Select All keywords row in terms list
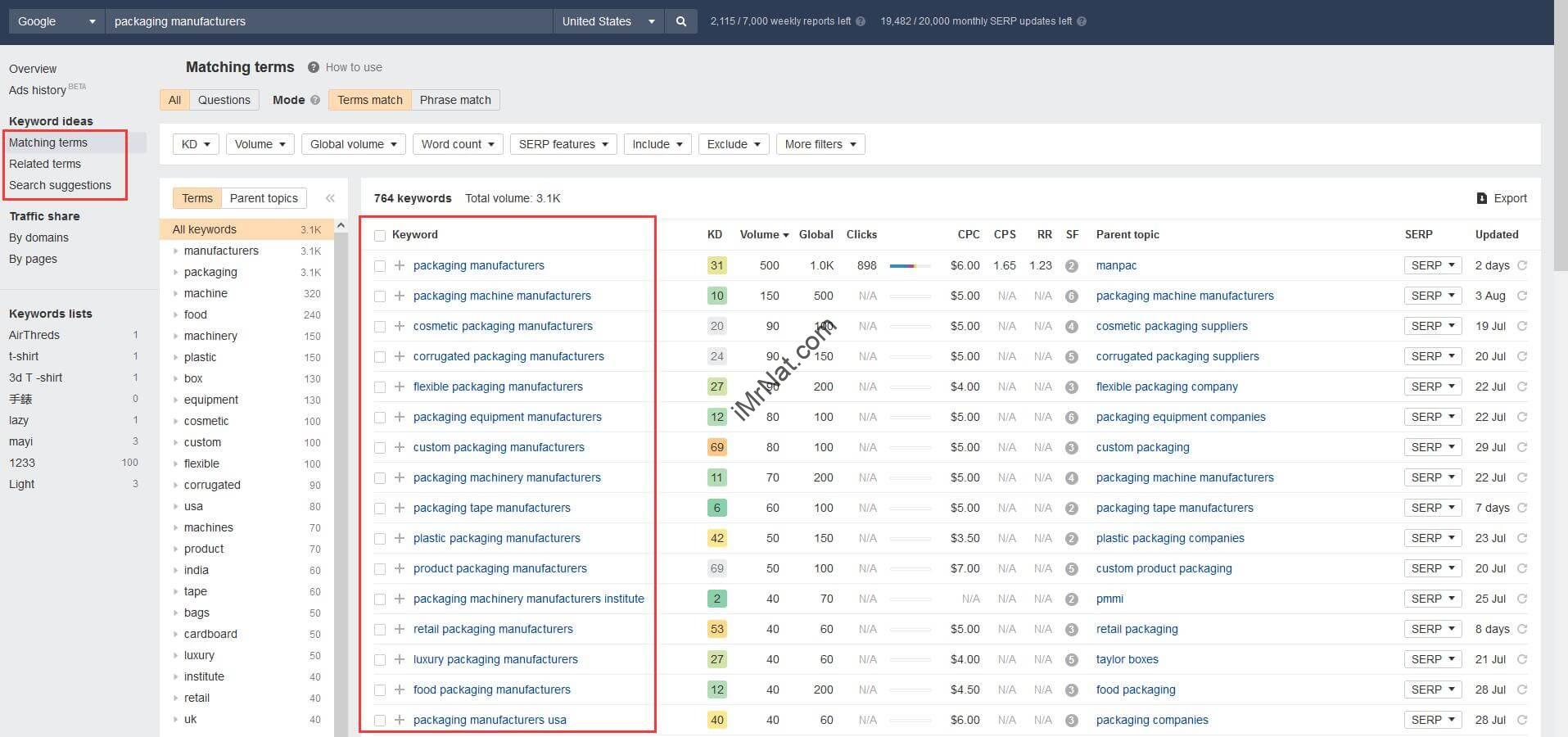The height and width of the screenshot is (737, 1568). (x=246, y=229)
